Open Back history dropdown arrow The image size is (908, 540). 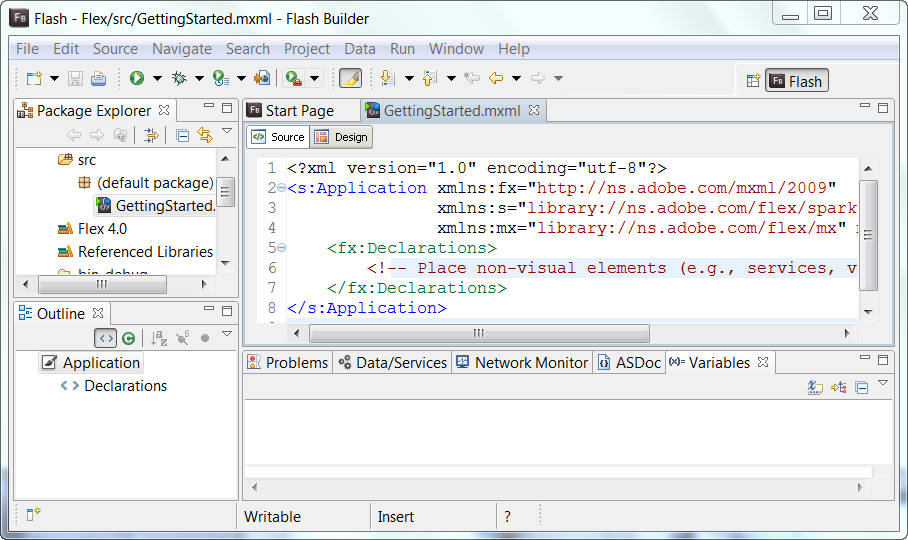click(x=517, y=78)
